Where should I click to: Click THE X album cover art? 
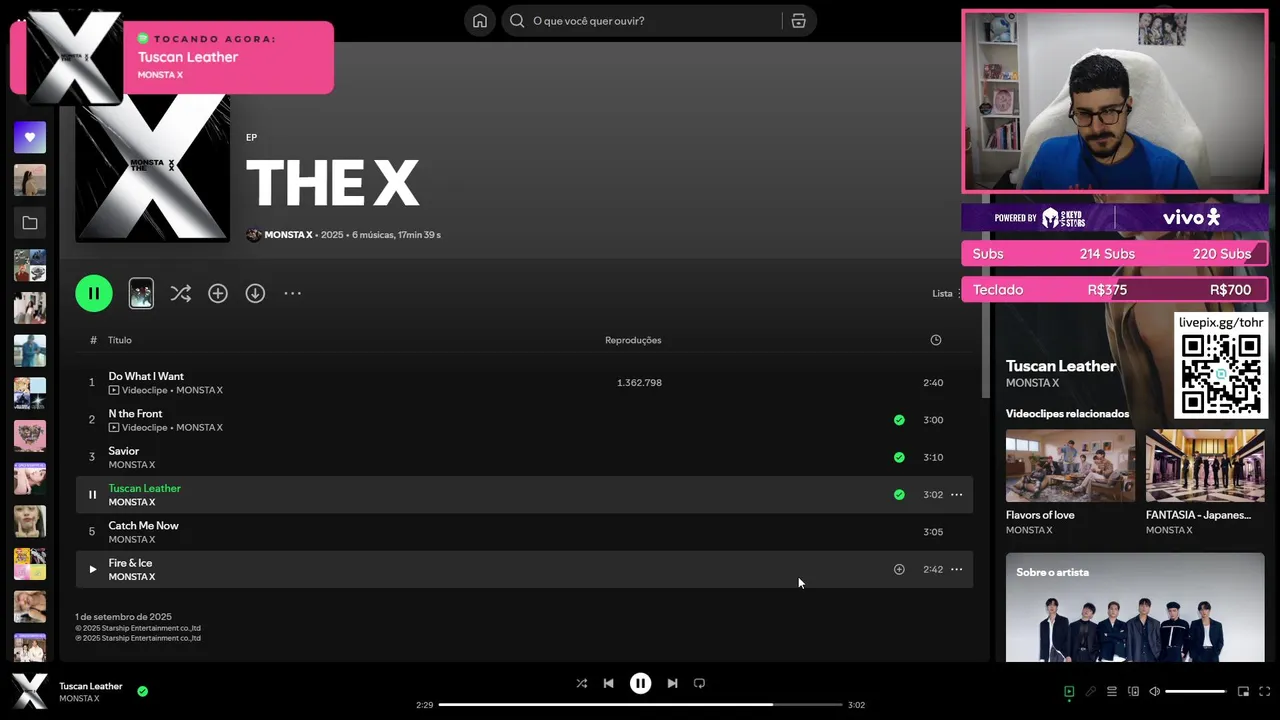point(152,167)
